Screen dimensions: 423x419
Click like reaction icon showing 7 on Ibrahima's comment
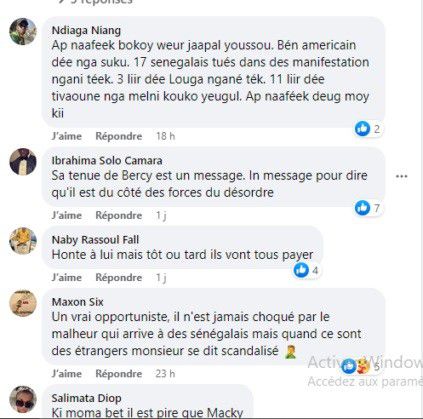(x=362, y=208)
